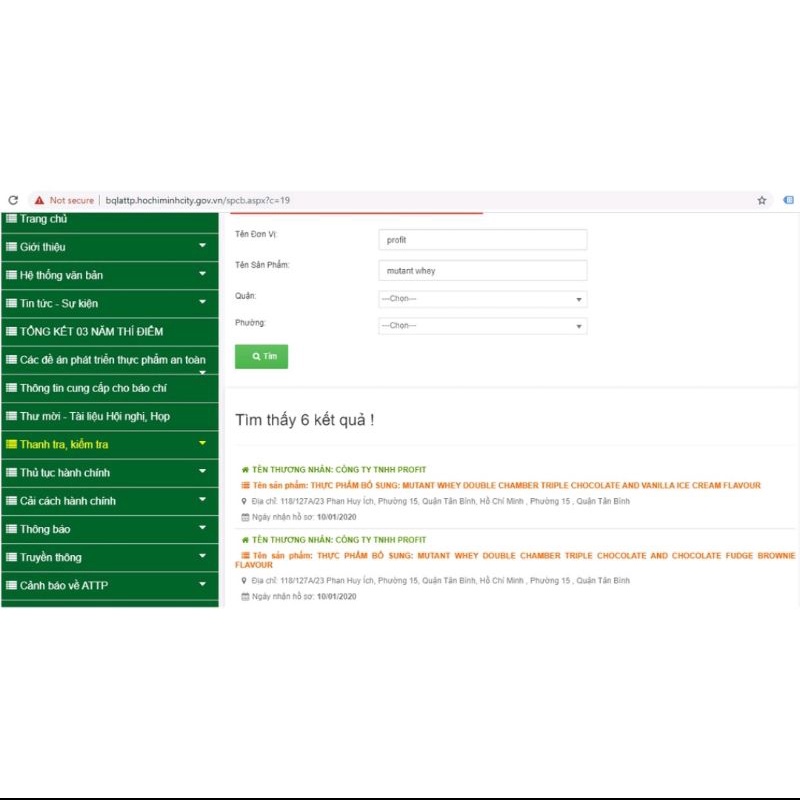Image resolution: width=800 pixels, height=800 pixels.
Task: Expand Giới thiệu dropdown arrow
Action: point(203,245)
